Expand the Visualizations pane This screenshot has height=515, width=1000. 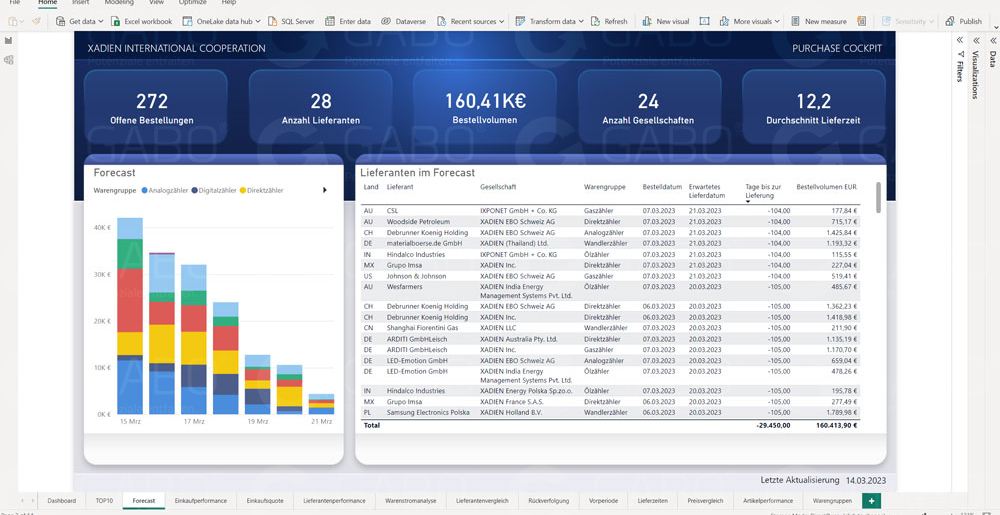coord(976,40)
